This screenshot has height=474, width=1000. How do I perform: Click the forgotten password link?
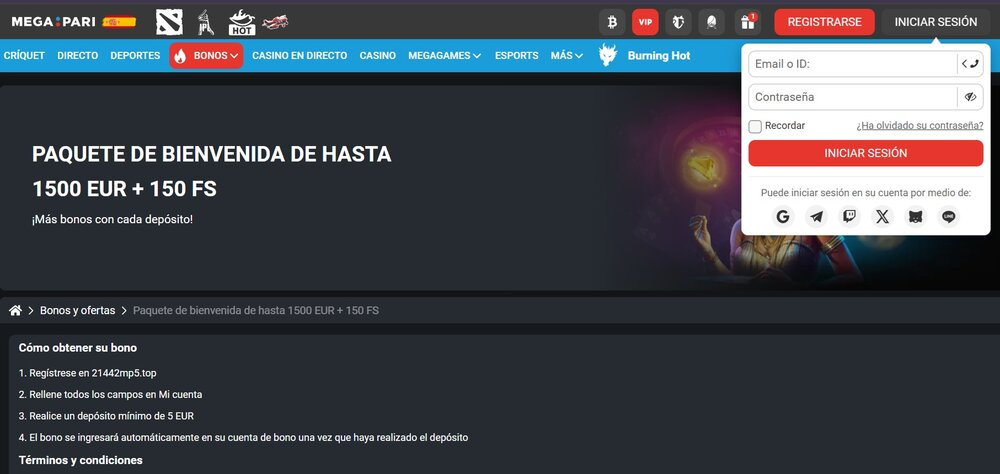tap(920, 126)
